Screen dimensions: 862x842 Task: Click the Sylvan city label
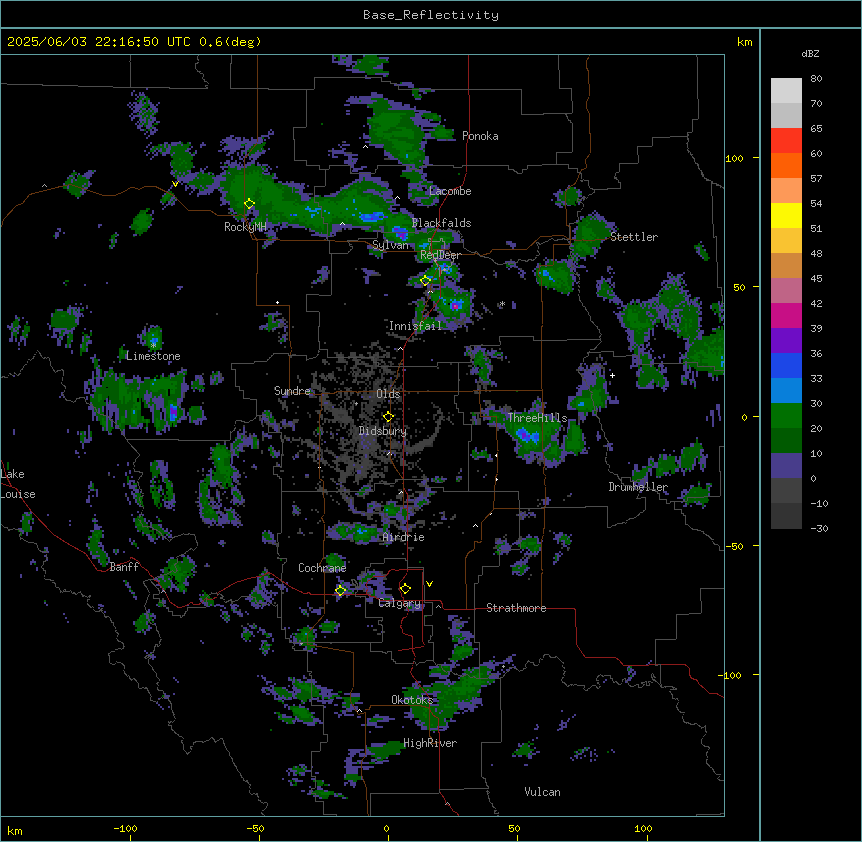point(391,245)
